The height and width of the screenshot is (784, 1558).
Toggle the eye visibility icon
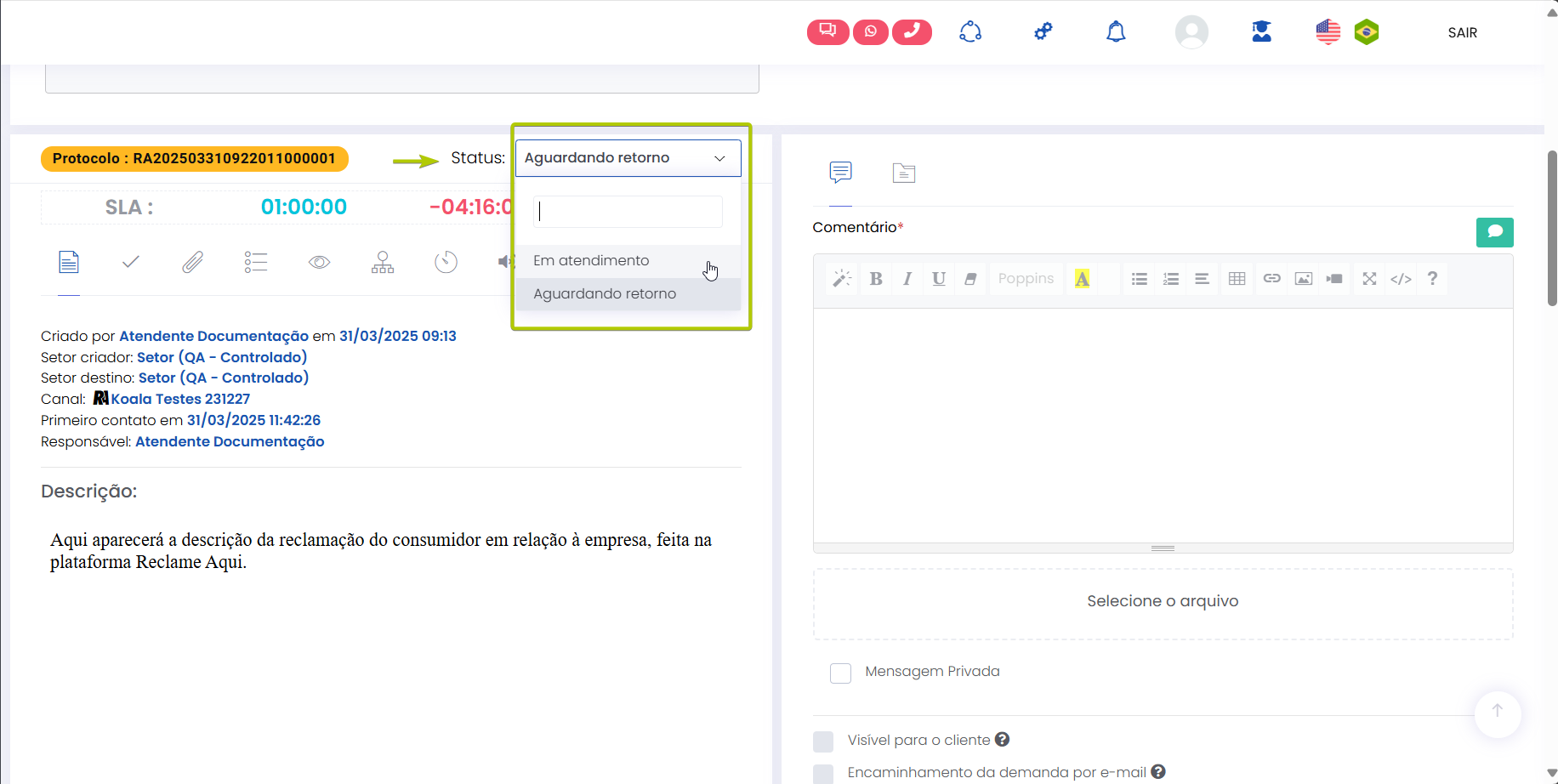(319, 262)
